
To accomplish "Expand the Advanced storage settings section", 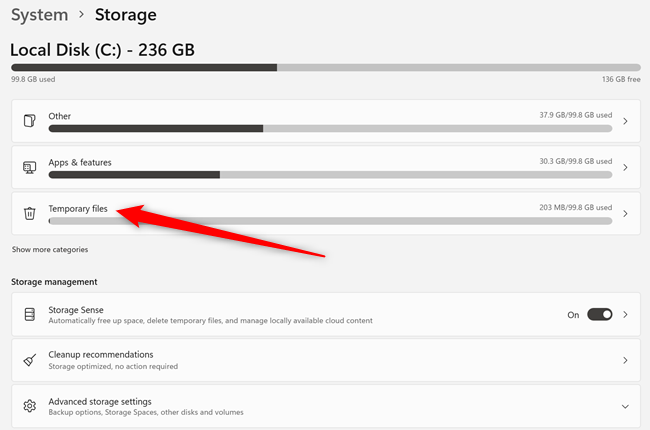I will tap(625, 406).
